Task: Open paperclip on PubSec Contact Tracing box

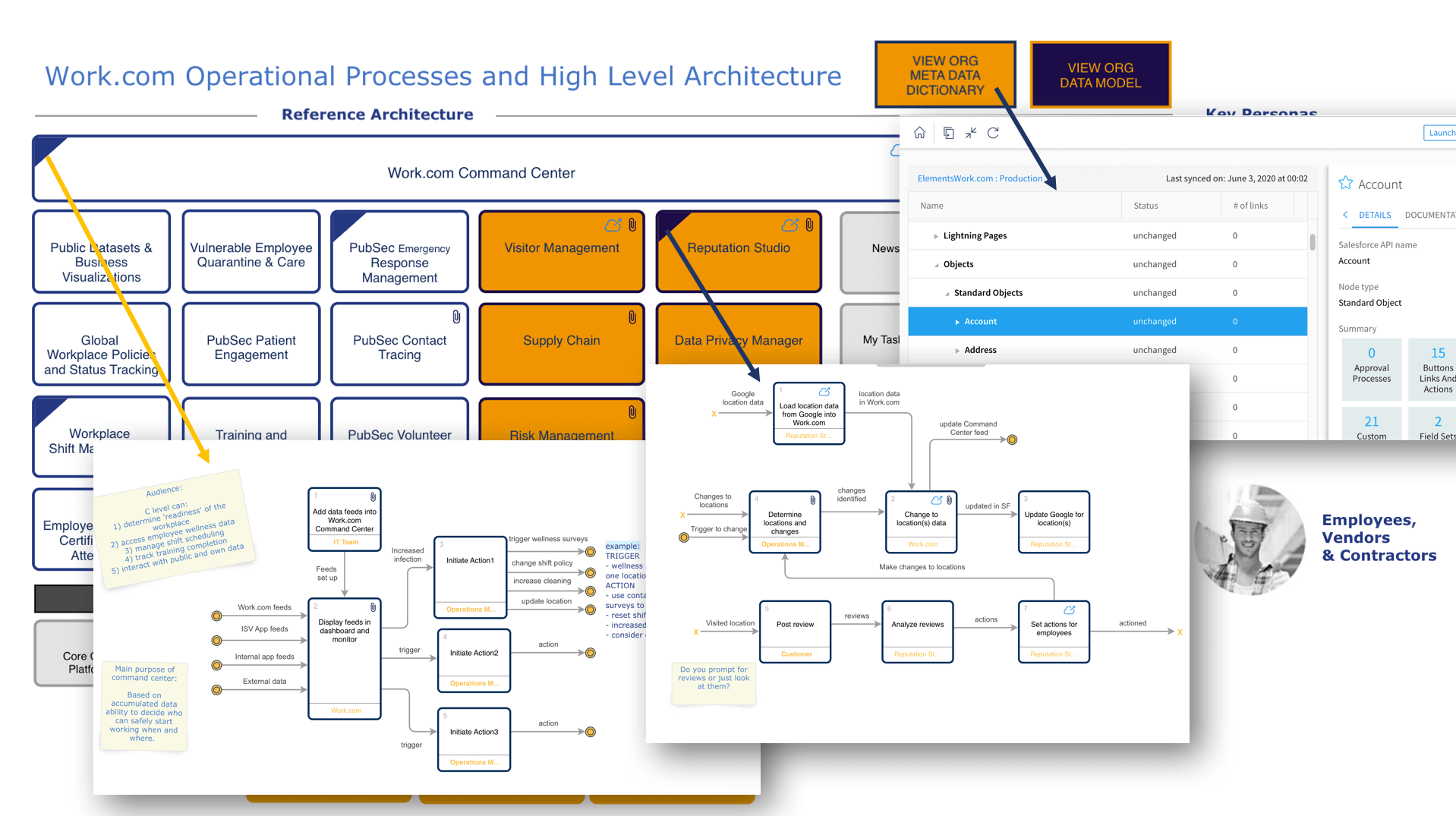Action: pos(456,317)
